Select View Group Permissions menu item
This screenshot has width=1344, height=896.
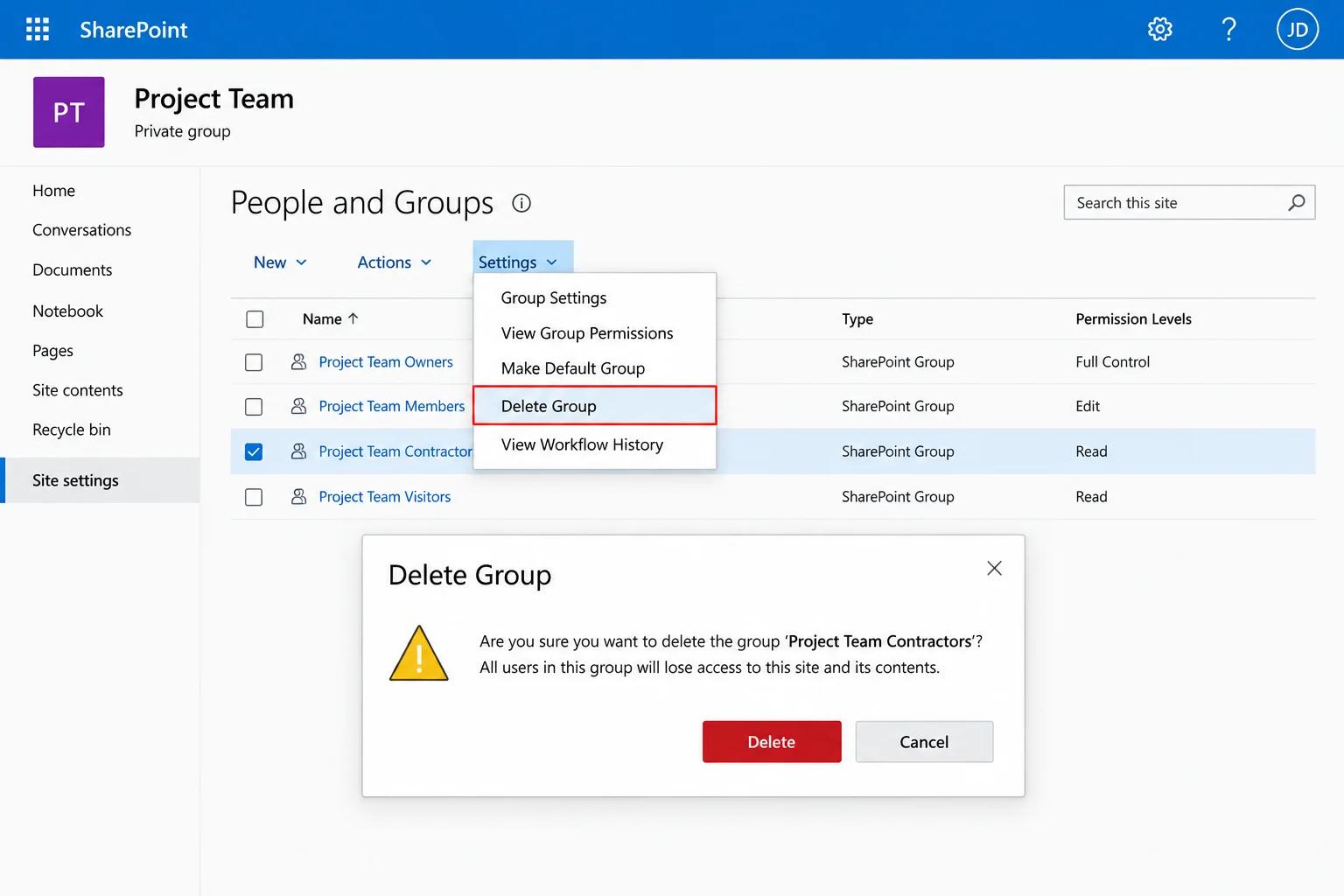click(595, 333)
